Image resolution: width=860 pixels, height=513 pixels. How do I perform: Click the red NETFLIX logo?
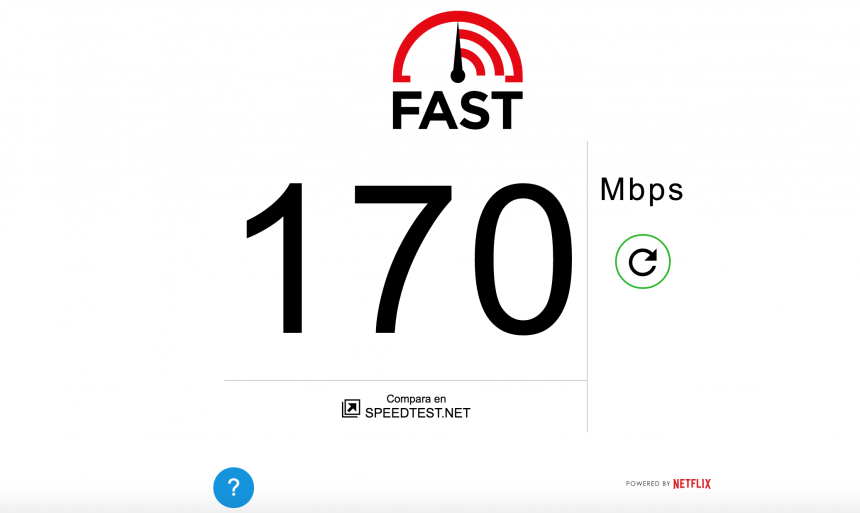[x=692, y=483]
